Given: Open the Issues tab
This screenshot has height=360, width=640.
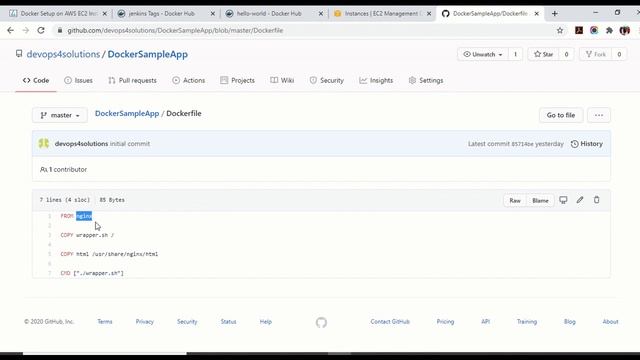Looking at the screenshot, I should tap(78, 80).
